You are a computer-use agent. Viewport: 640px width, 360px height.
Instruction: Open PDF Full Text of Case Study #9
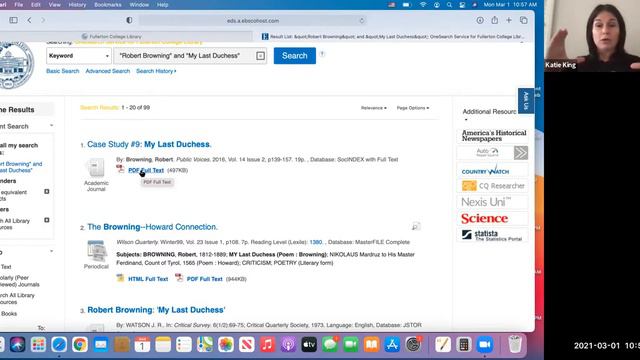click(x=146, y=170)
